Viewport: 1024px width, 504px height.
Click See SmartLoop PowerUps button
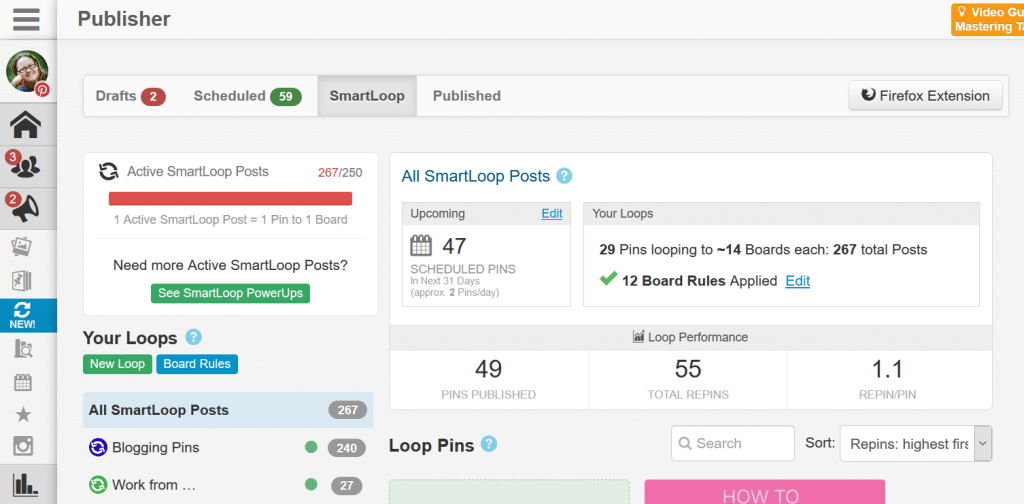tap(231, 293)
